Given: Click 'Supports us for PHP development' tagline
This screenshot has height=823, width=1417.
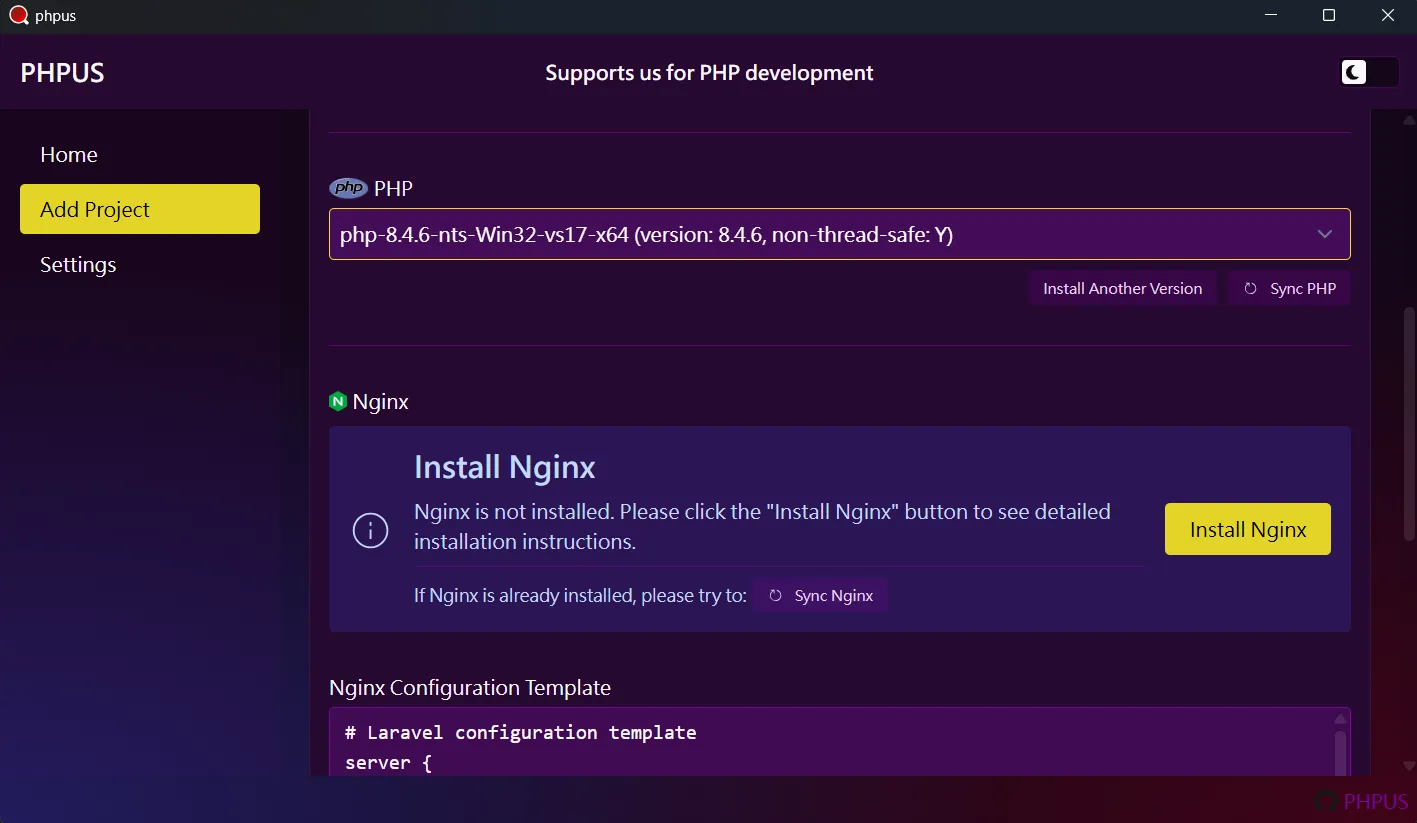Looking at the screenshot, I should click(709, 73).
